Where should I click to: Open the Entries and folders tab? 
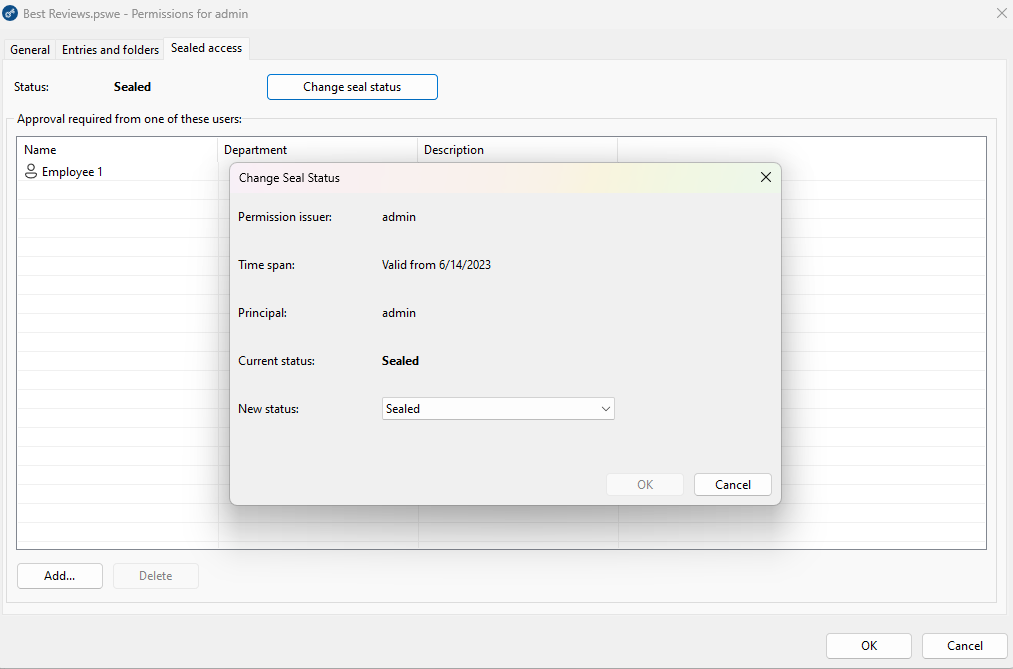109,49
